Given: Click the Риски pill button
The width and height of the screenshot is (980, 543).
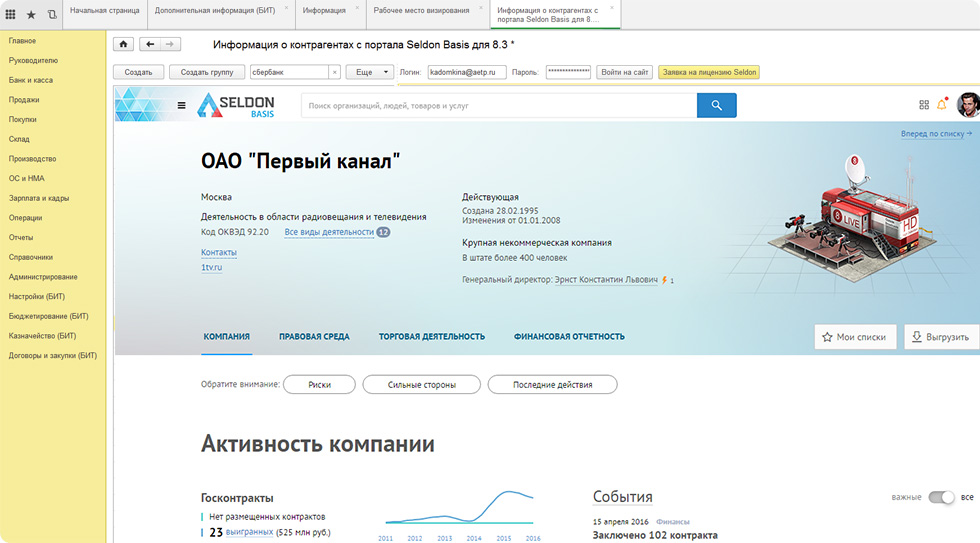Looking at the screenshot, I should 320,385.
